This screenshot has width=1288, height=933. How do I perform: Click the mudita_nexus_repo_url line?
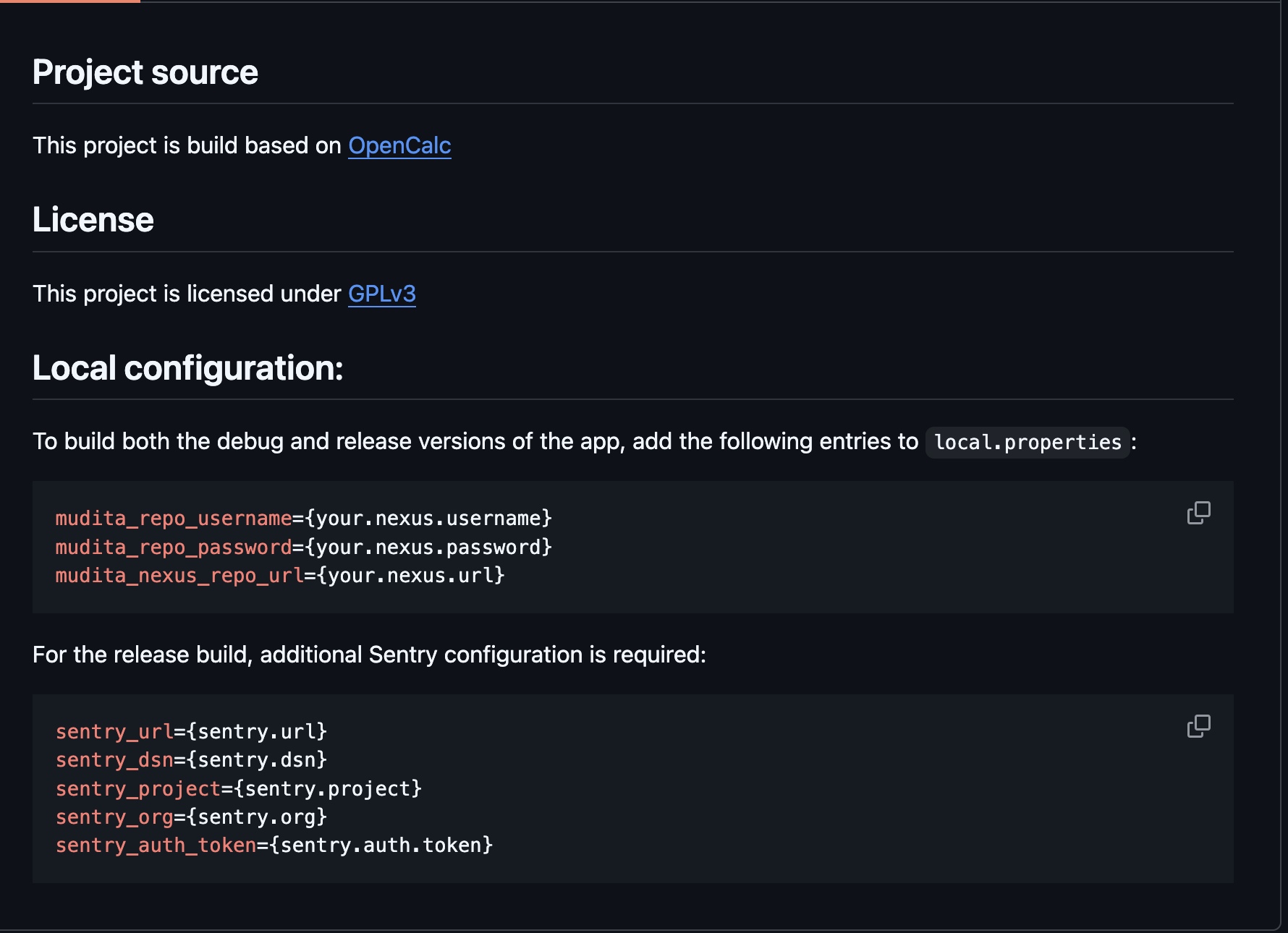click(279, 576)
